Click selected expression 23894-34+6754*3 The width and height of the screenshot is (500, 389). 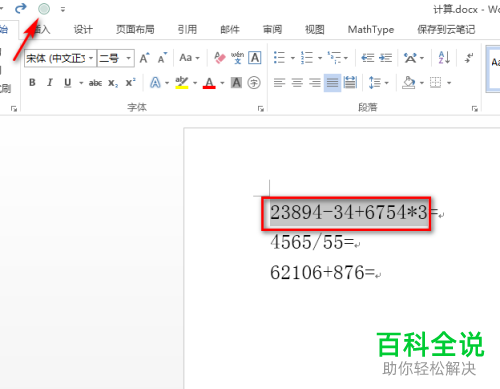(x=348, y=212)
